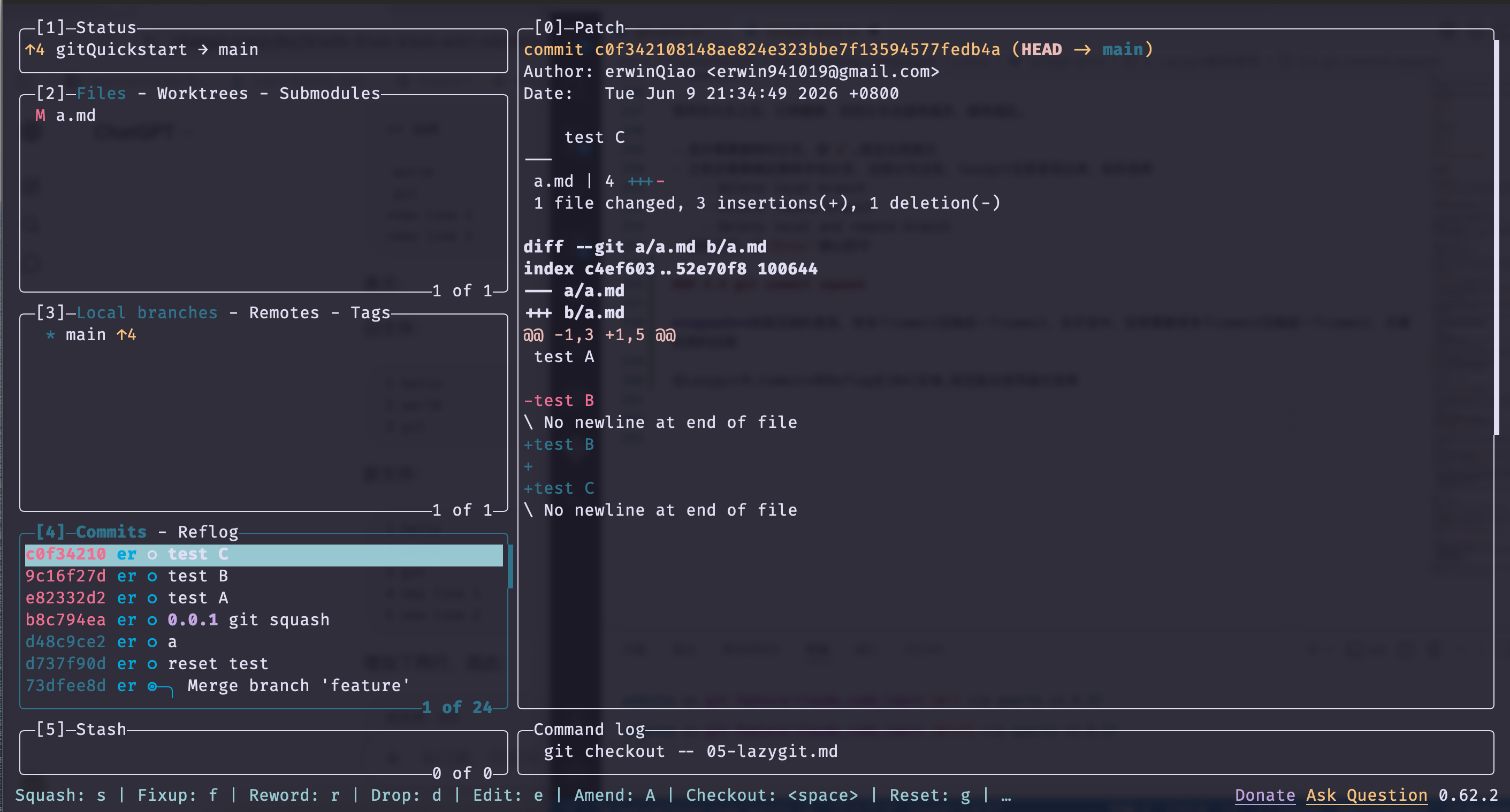The height and width of the screenshot is (812, 1510).
Task: Expand more keybindings via the ellipsis
Action: tap(1006, 798)
